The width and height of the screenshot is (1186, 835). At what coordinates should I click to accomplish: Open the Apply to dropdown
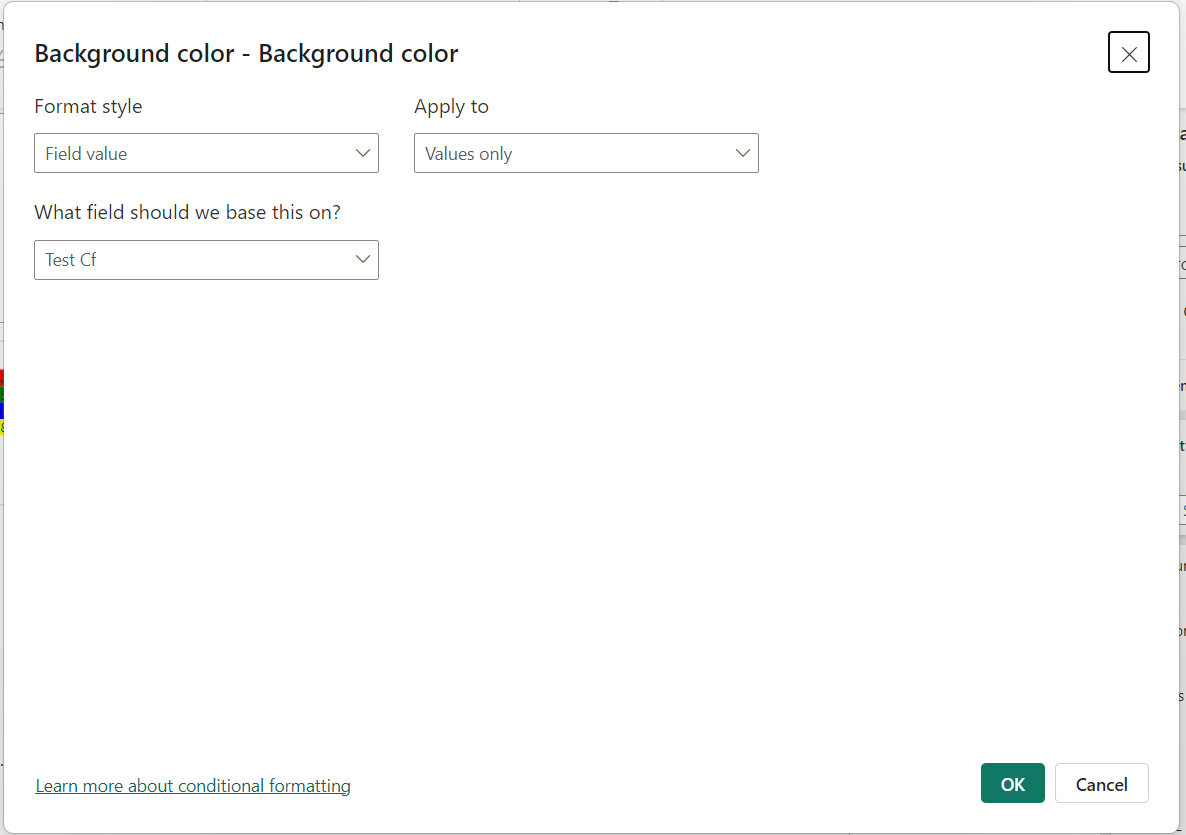point(586,153)
